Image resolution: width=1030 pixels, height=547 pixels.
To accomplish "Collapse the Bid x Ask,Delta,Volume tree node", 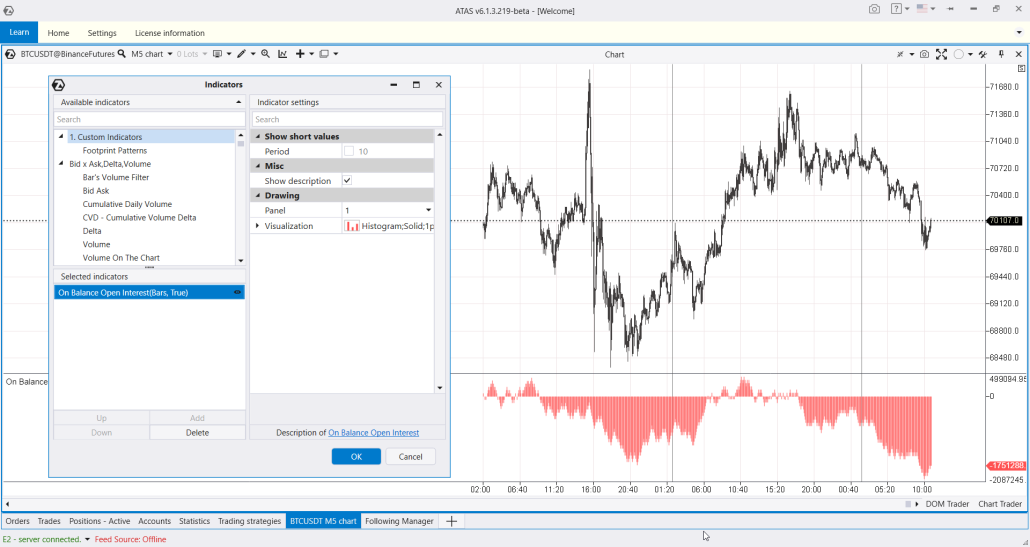I will pos(61,164).
